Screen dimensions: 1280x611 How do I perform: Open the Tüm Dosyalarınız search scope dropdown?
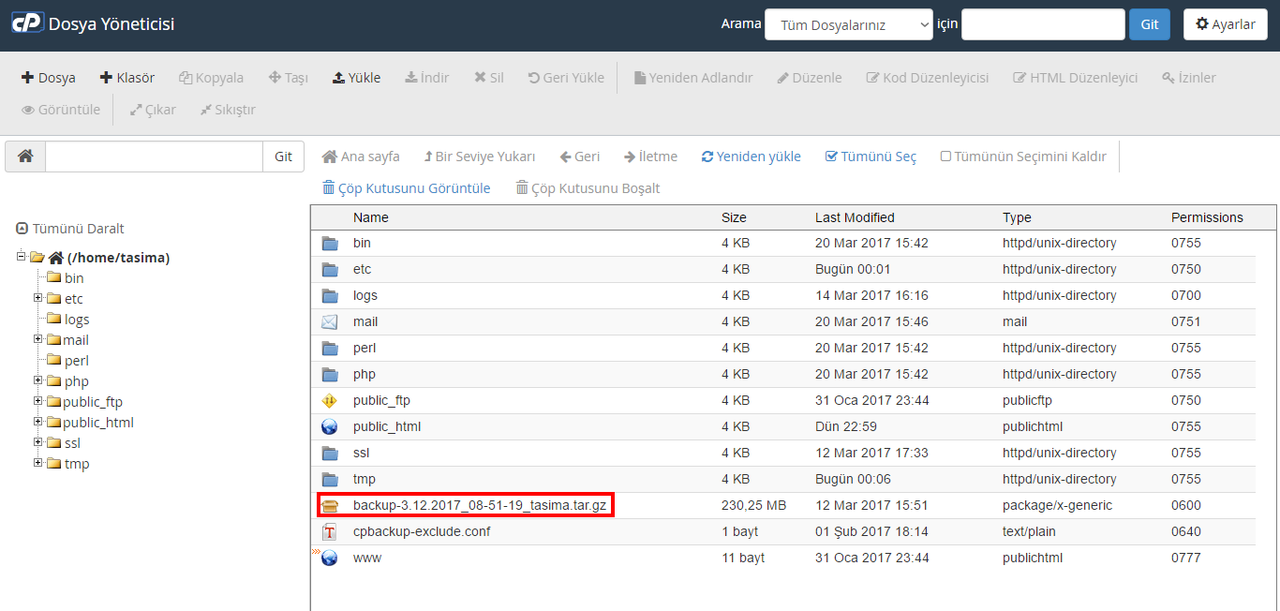(849, 25)
